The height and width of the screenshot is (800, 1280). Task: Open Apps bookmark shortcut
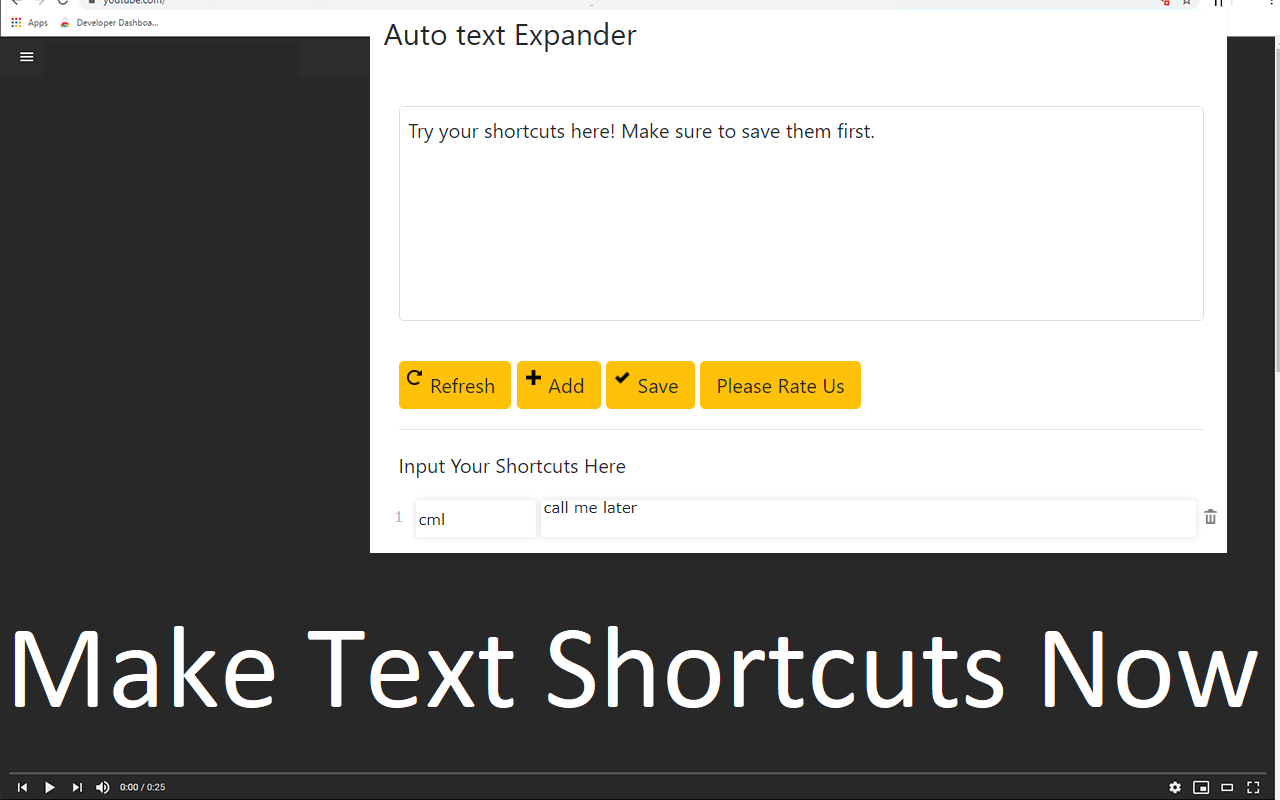click(29, 22)
